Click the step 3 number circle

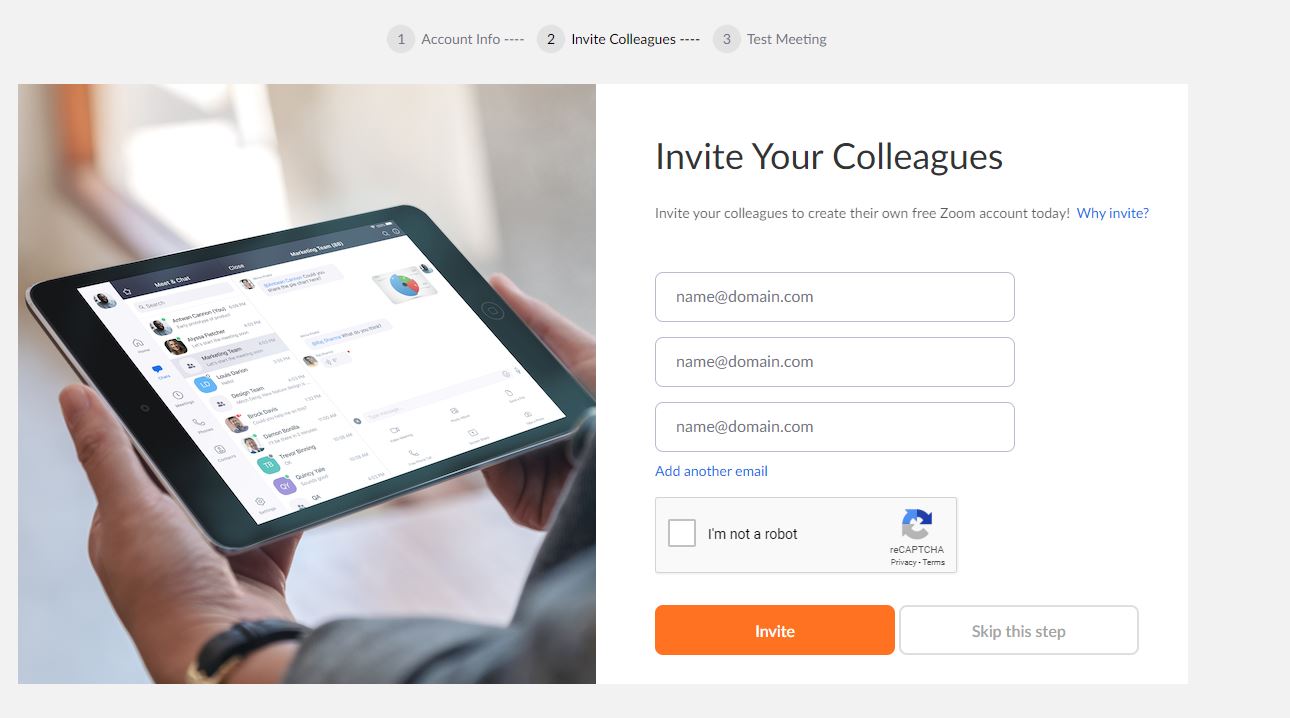[x=727, y=39]
